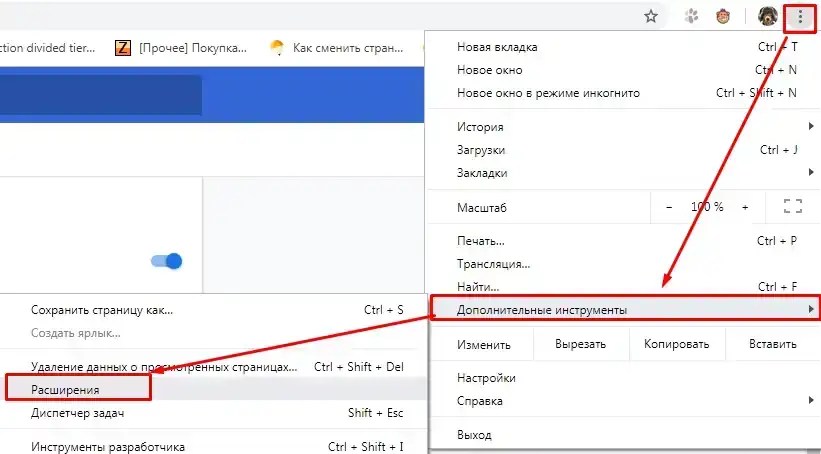Decrease zoom with minus button
The width and height of the screenshot is (821, 454).
(x=669, y=207)
